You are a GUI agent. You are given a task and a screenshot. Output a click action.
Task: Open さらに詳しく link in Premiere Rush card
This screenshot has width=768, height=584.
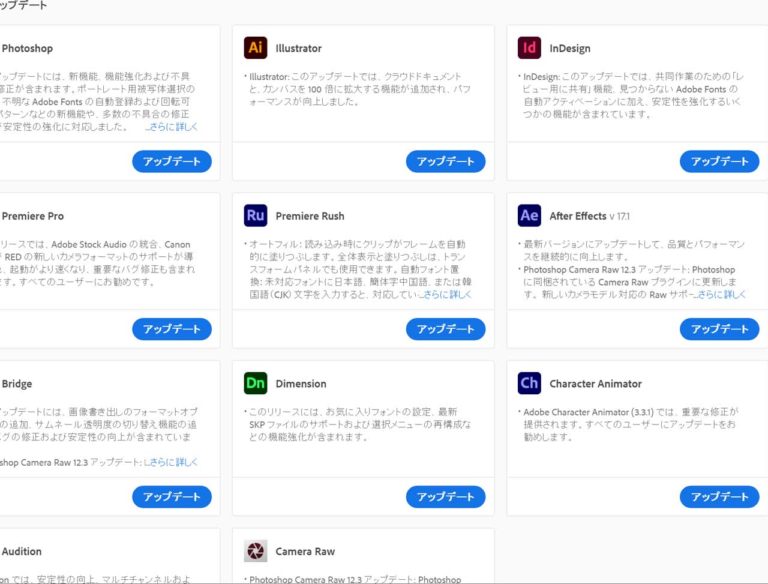pyautogui.click(x=447, y=294)
